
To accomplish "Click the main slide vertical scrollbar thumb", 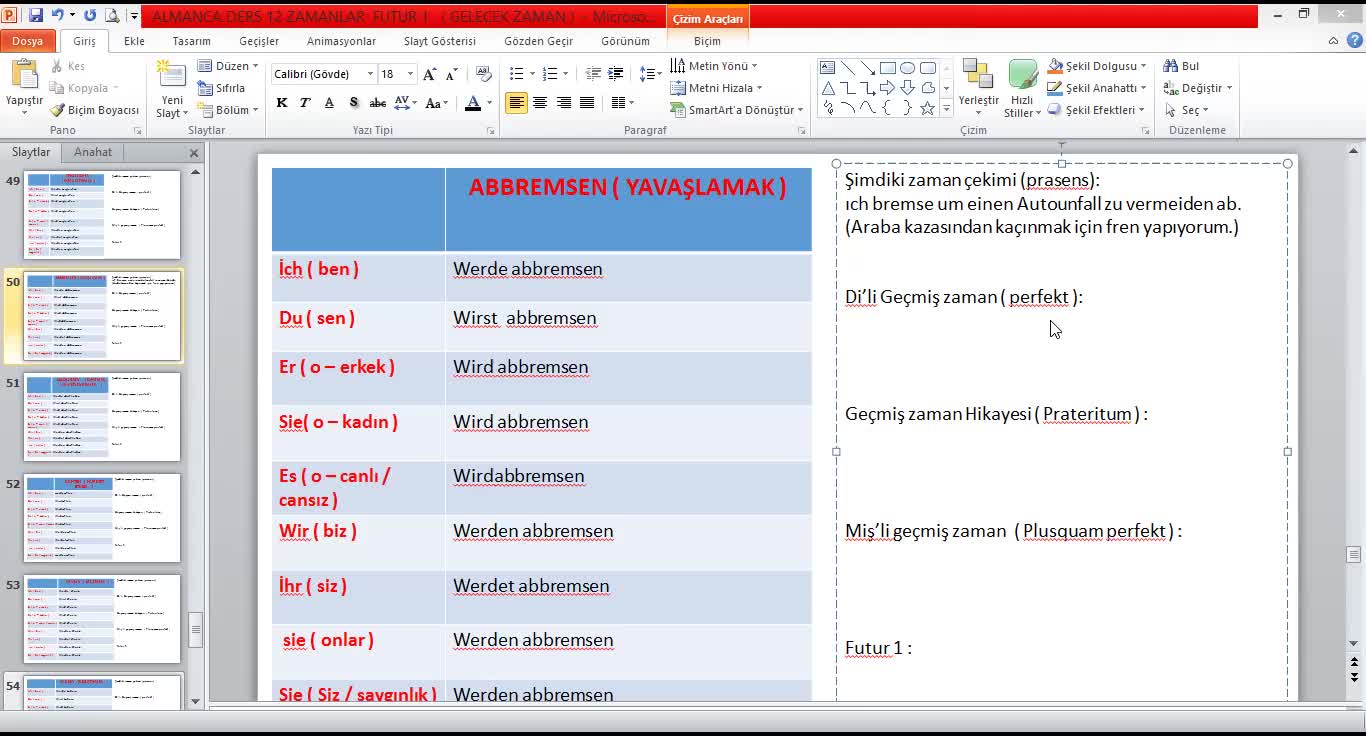I will 1353,554.
